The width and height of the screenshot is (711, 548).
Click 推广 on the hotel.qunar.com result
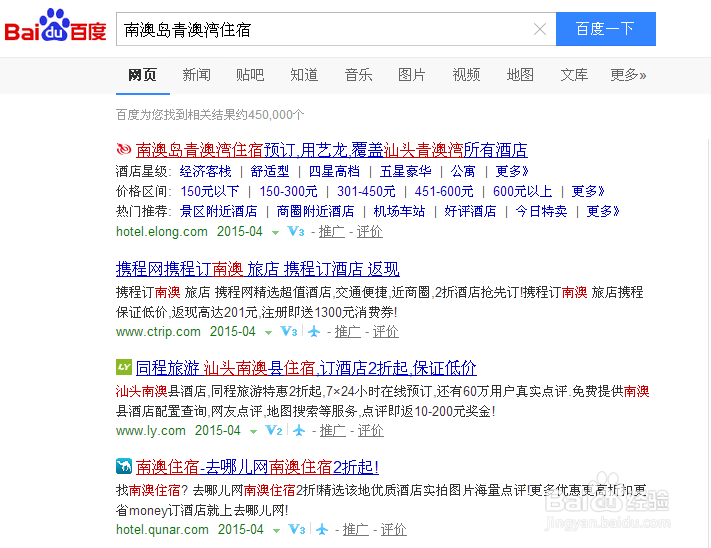356,529
